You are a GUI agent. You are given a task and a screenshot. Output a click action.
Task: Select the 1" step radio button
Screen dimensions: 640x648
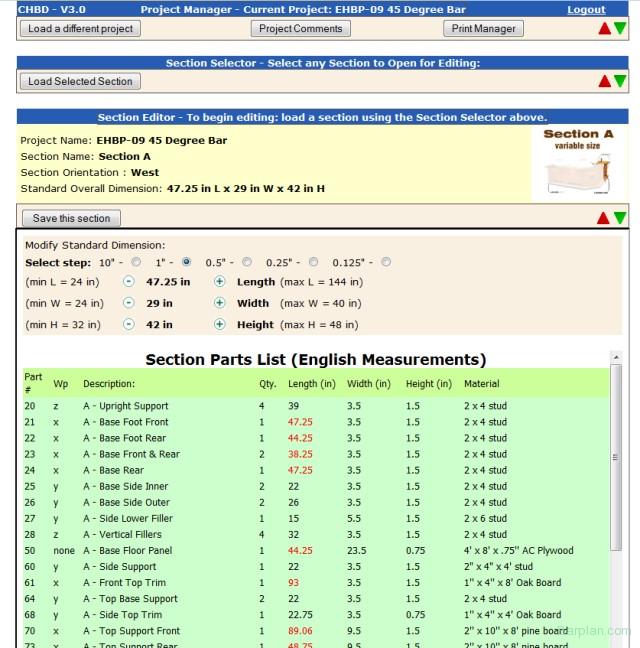186,262
